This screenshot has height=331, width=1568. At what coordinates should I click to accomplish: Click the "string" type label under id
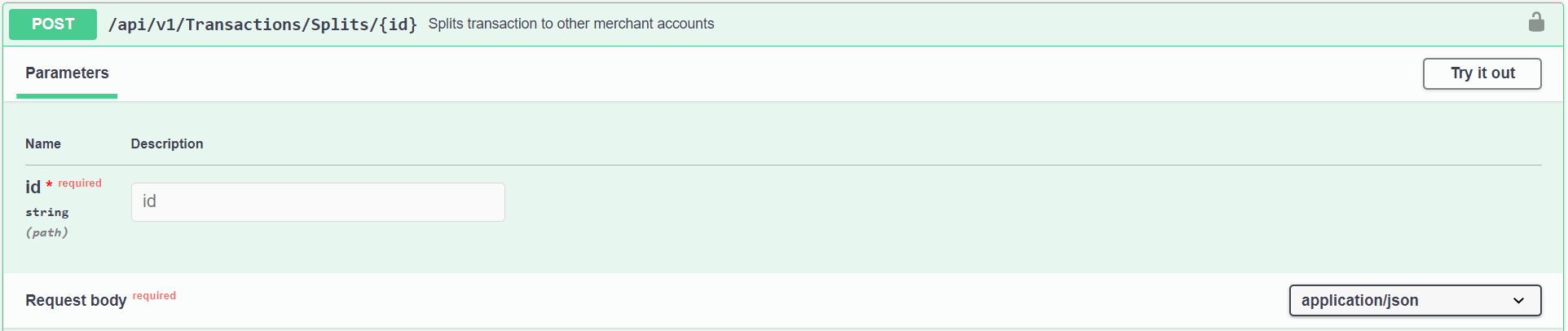[47, 213]
